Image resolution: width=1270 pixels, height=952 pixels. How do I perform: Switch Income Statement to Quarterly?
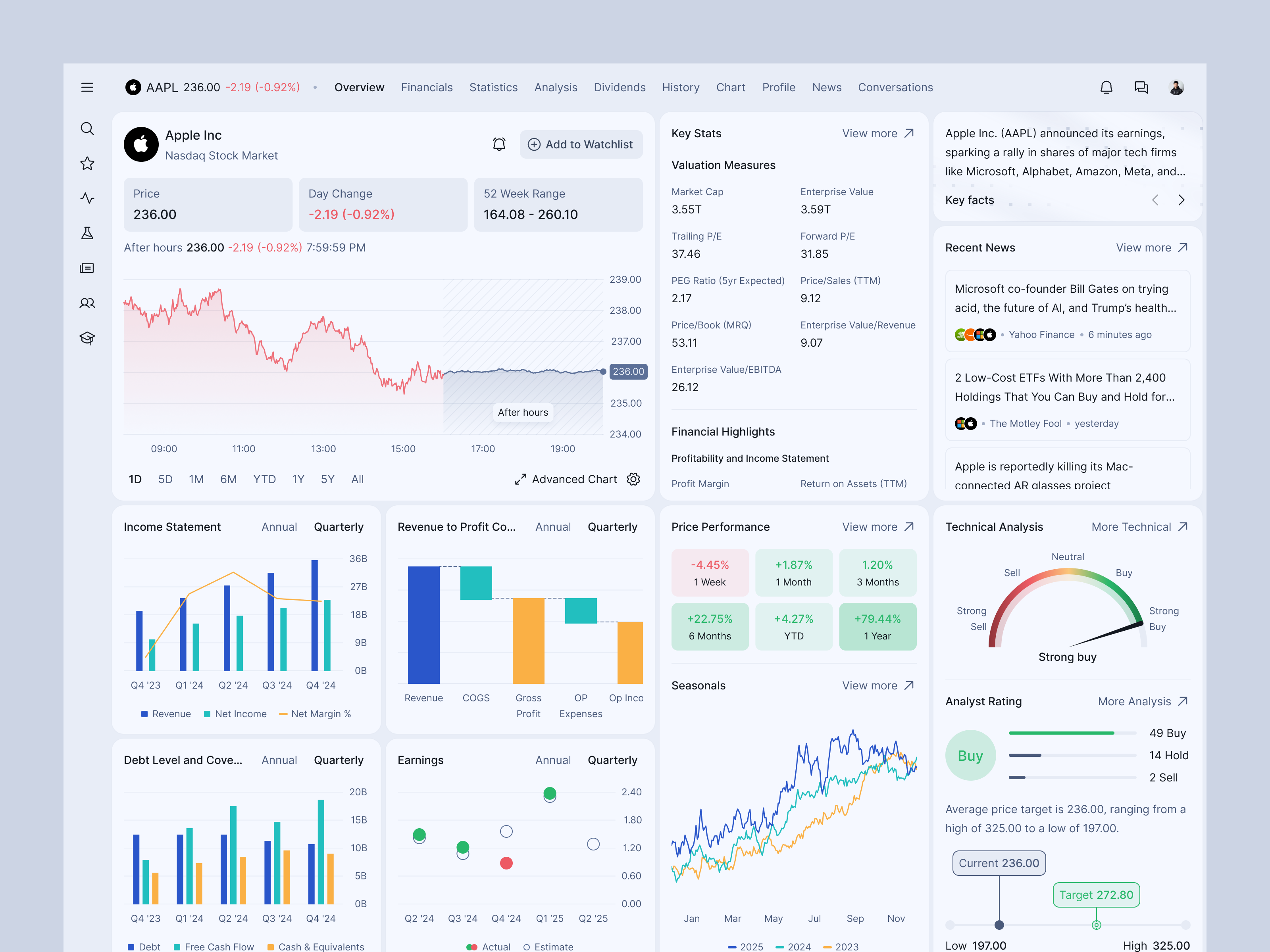(x=339, y=527)
